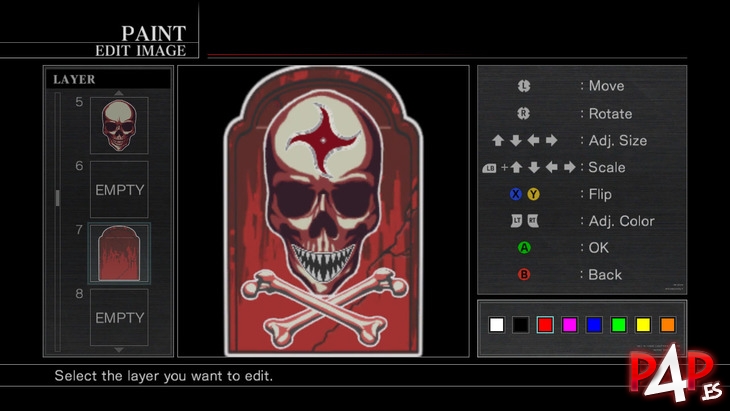The height and width of the screenshot is (411, 730).
Task: Select the layer 5 skull thumbnail
Action: point(119,126)
